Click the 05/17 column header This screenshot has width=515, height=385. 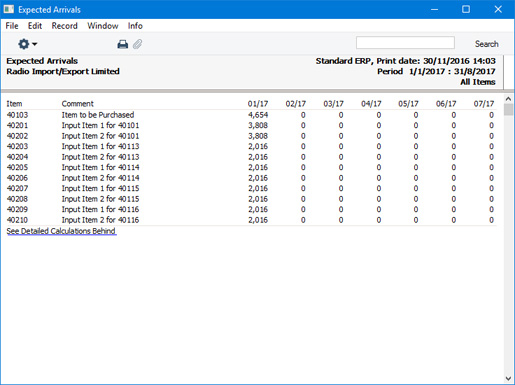[408, 104]
